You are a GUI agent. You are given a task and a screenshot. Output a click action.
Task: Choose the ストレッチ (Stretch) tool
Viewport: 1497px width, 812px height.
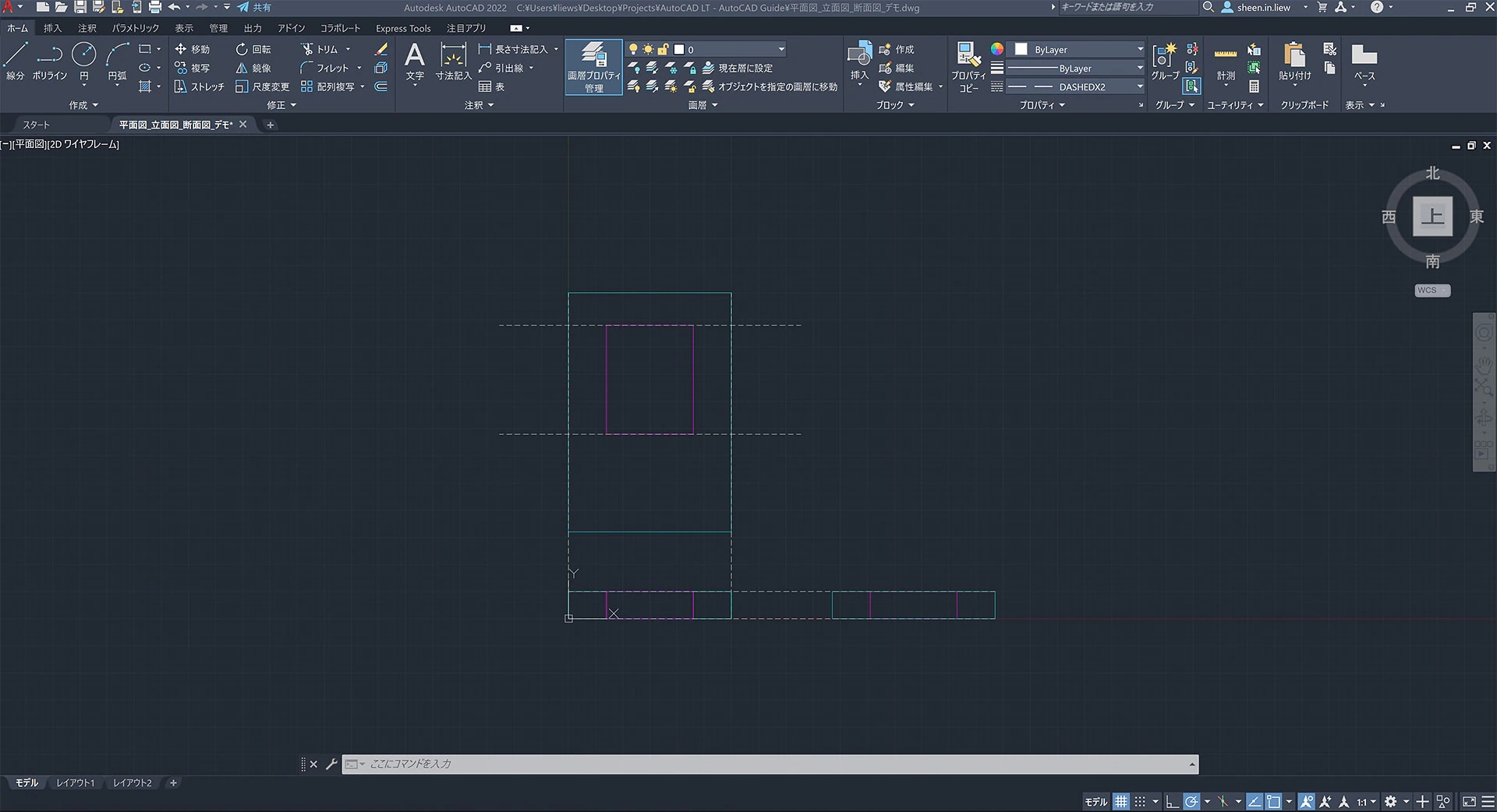point(200,86)
